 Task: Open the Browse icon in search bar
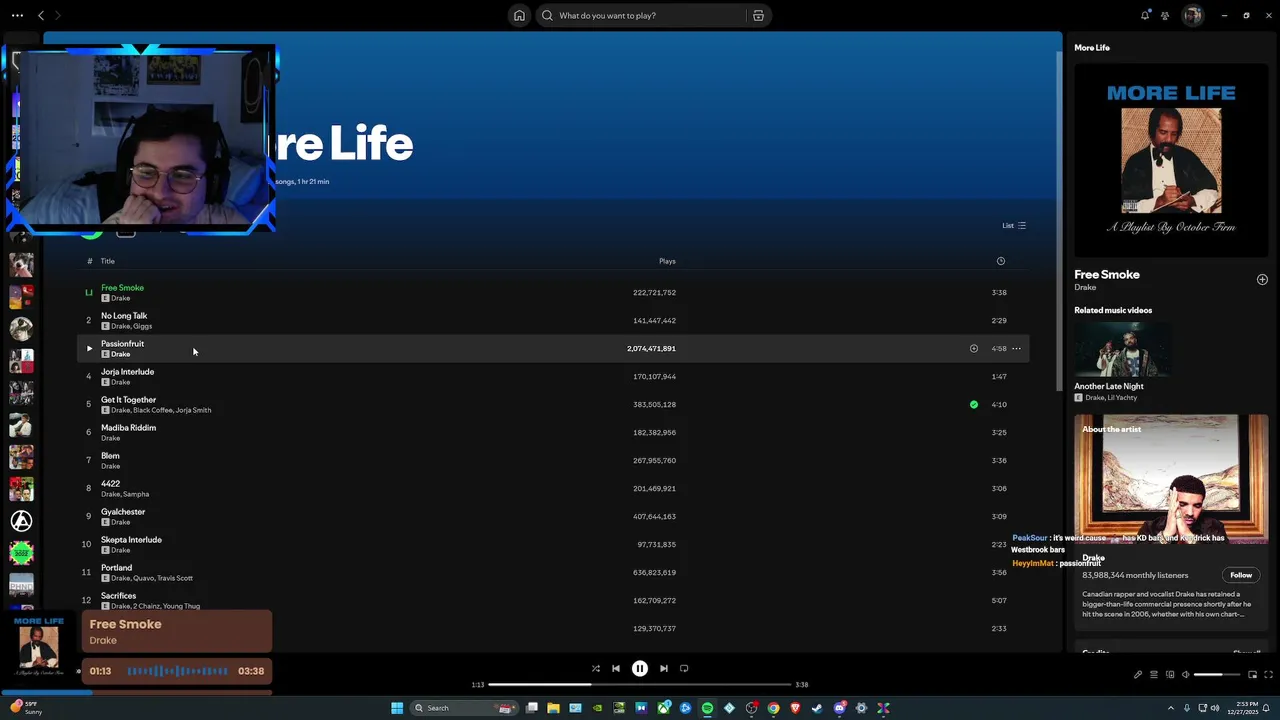tap(758, 15)
